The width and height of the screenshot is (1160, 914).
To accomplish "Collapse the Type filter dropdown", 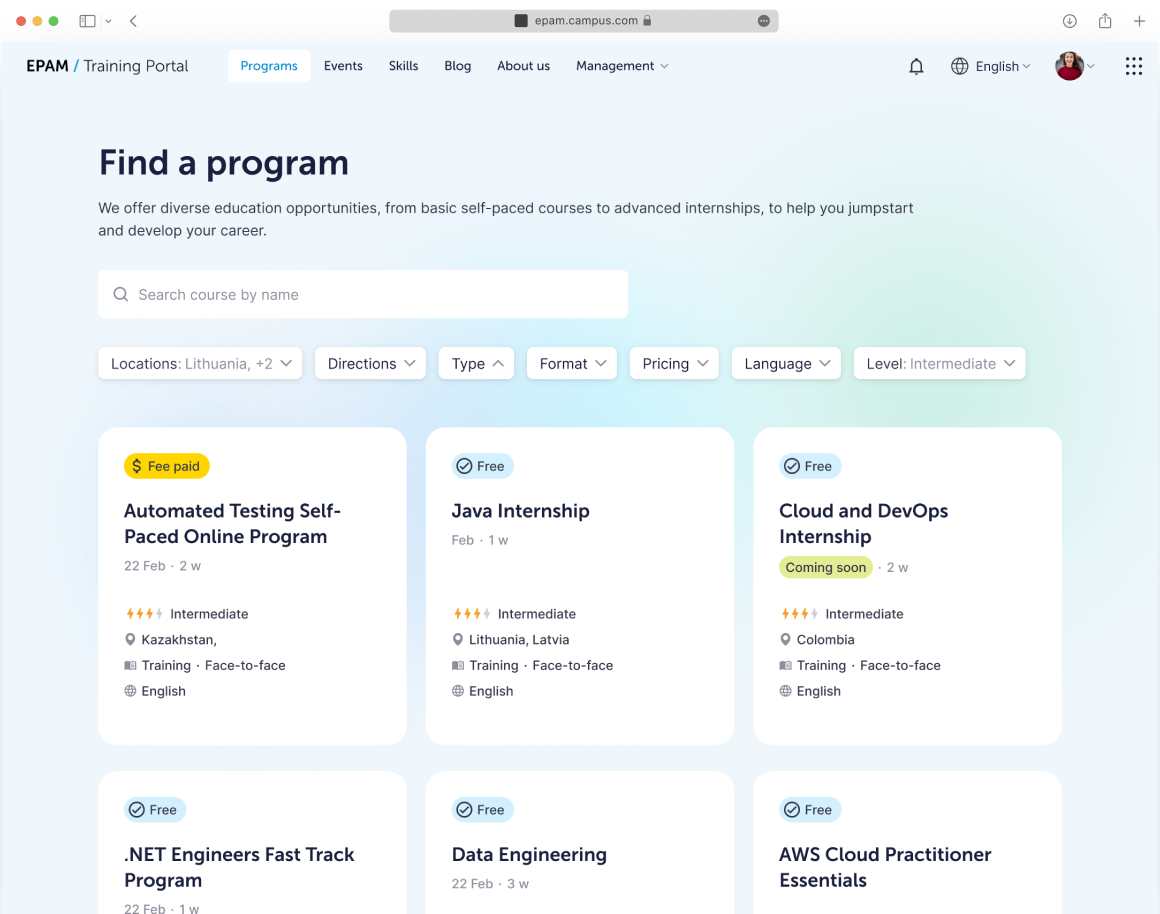I will 476,363.
